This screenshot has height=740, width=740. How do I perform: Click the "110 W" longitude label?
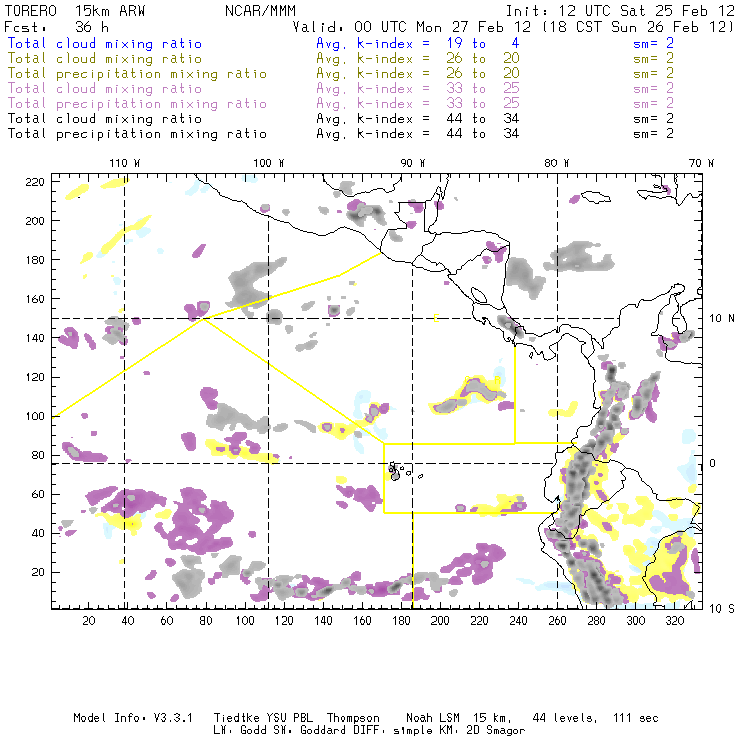(x=125, y=163)
